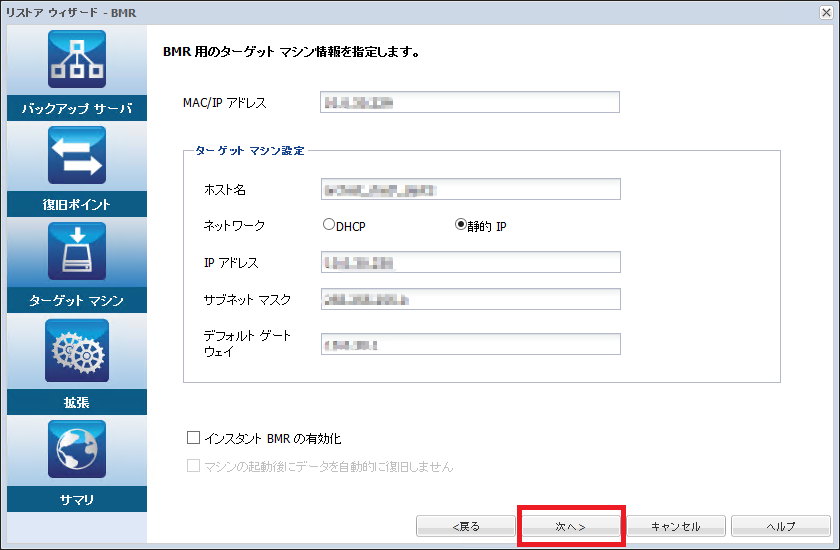Click the Target Machine disk icon
This screenshot has height=550, width=840.
(x=77, y=251)
